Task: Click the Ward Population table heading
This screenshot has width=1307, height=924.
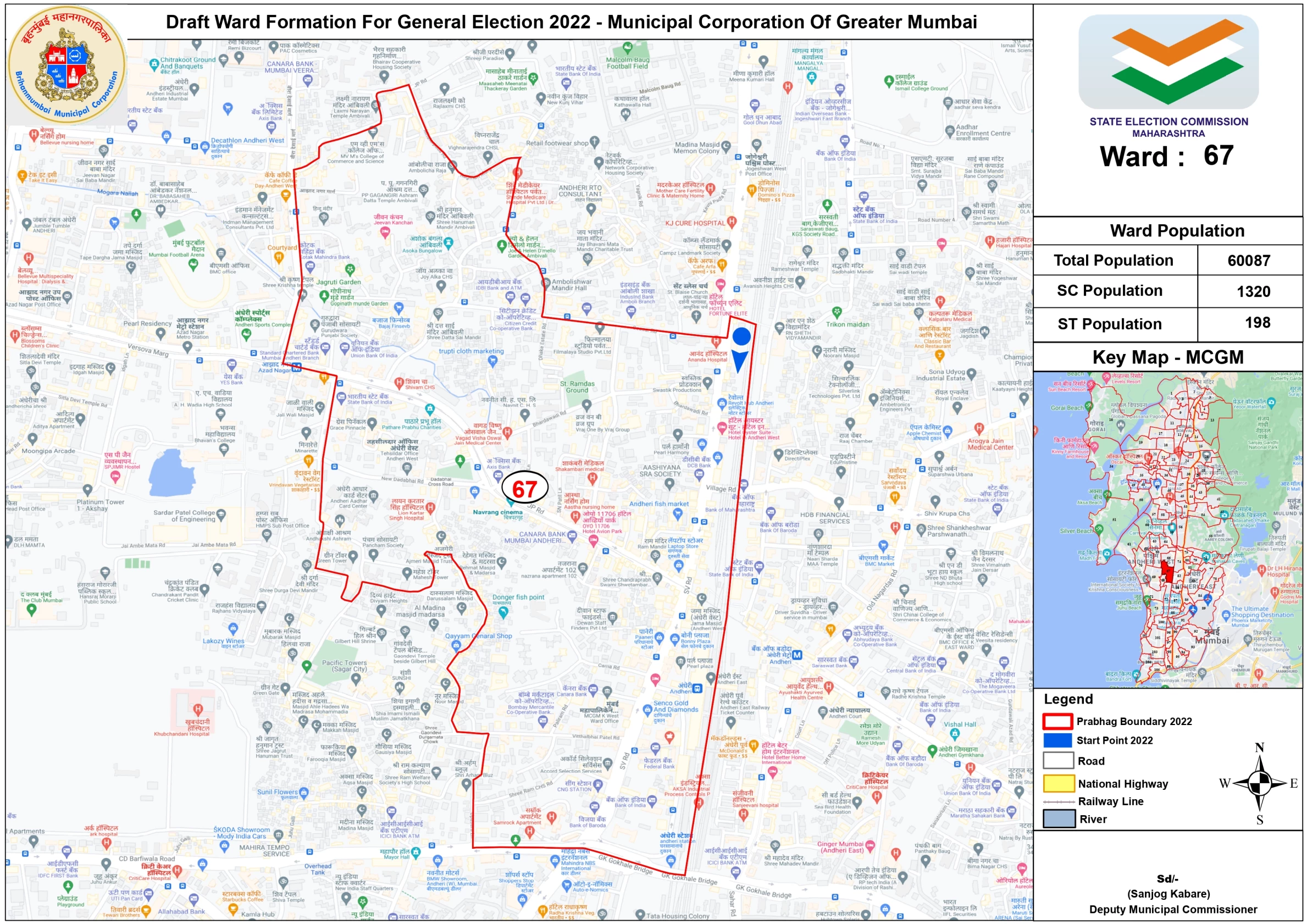Action: tap(1177, 230)
